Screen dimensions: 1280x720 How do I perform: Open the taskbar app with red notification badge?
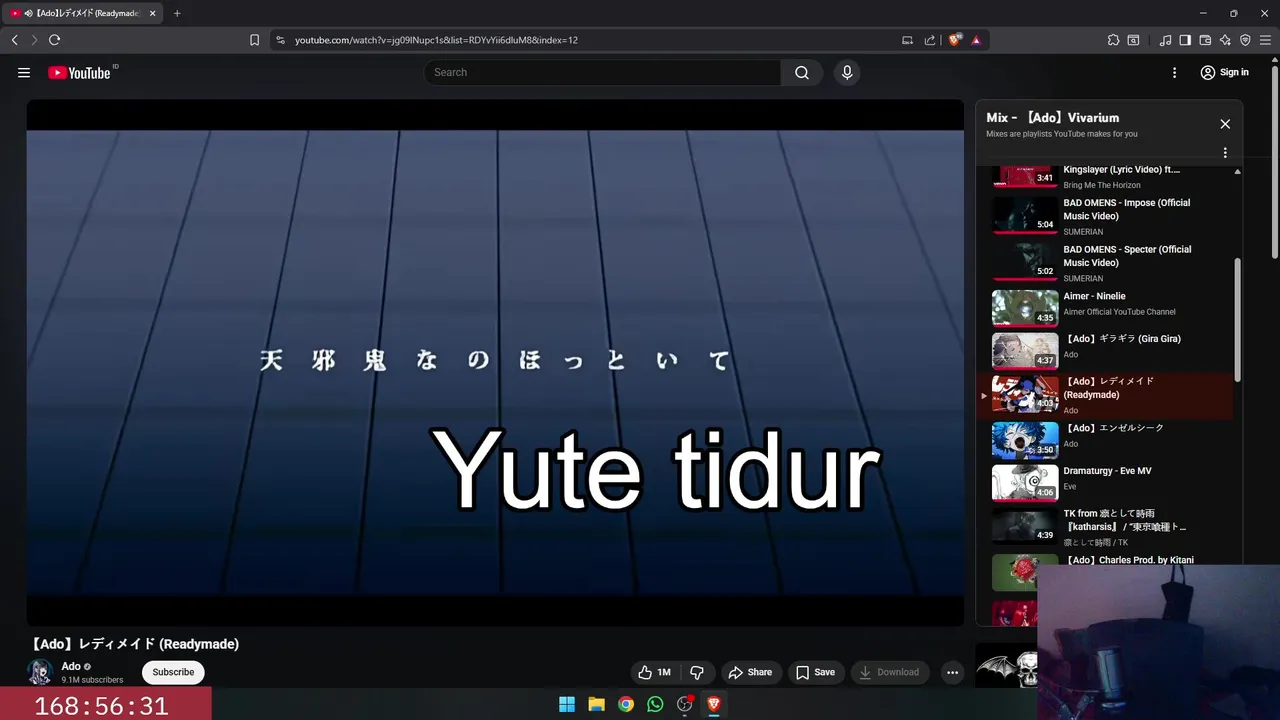(x=685, y=704)
